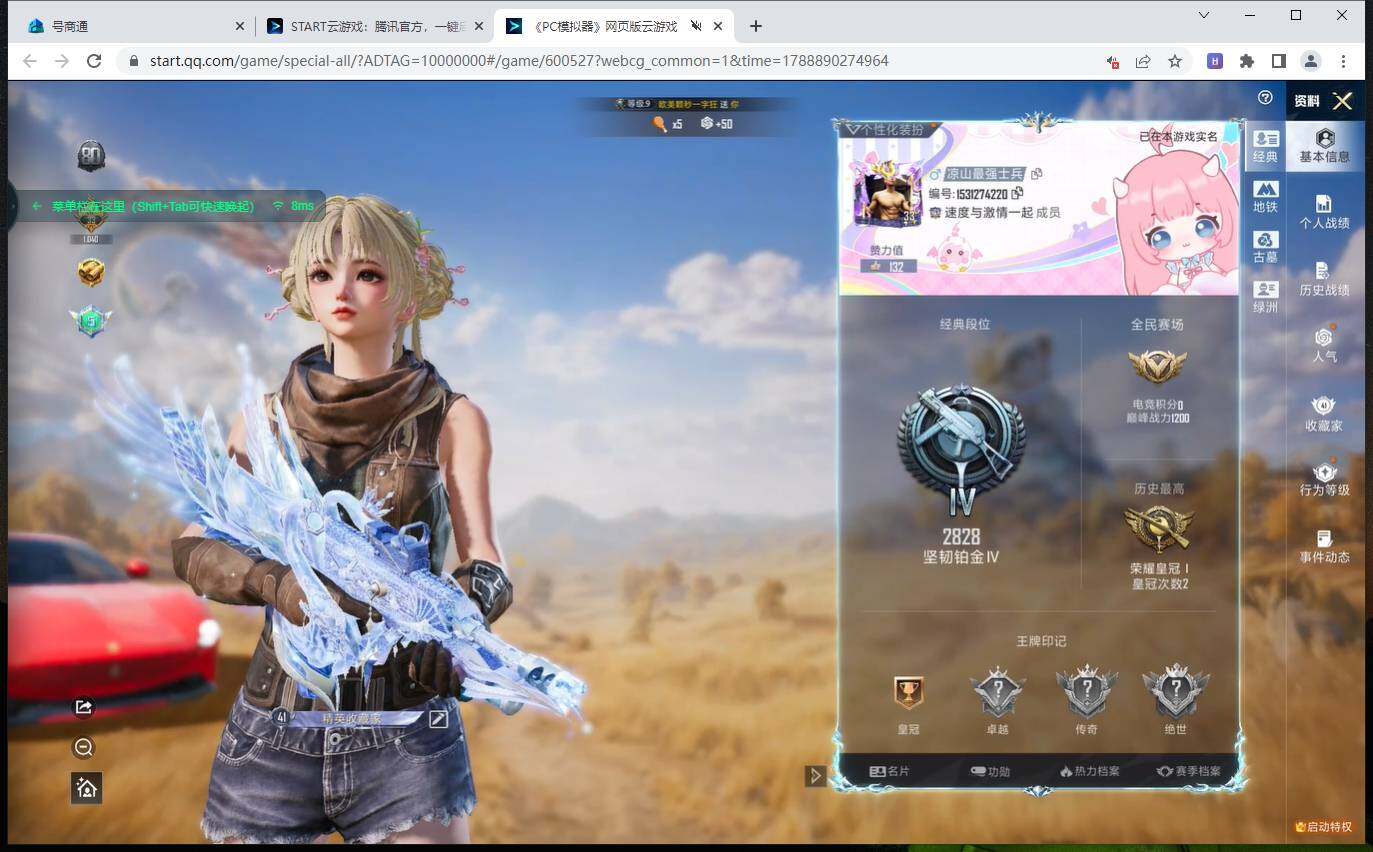Viewport: 1373px width, 852px height.
Task: Click the 8ms network latency indicator
Action: coord(293,206)
